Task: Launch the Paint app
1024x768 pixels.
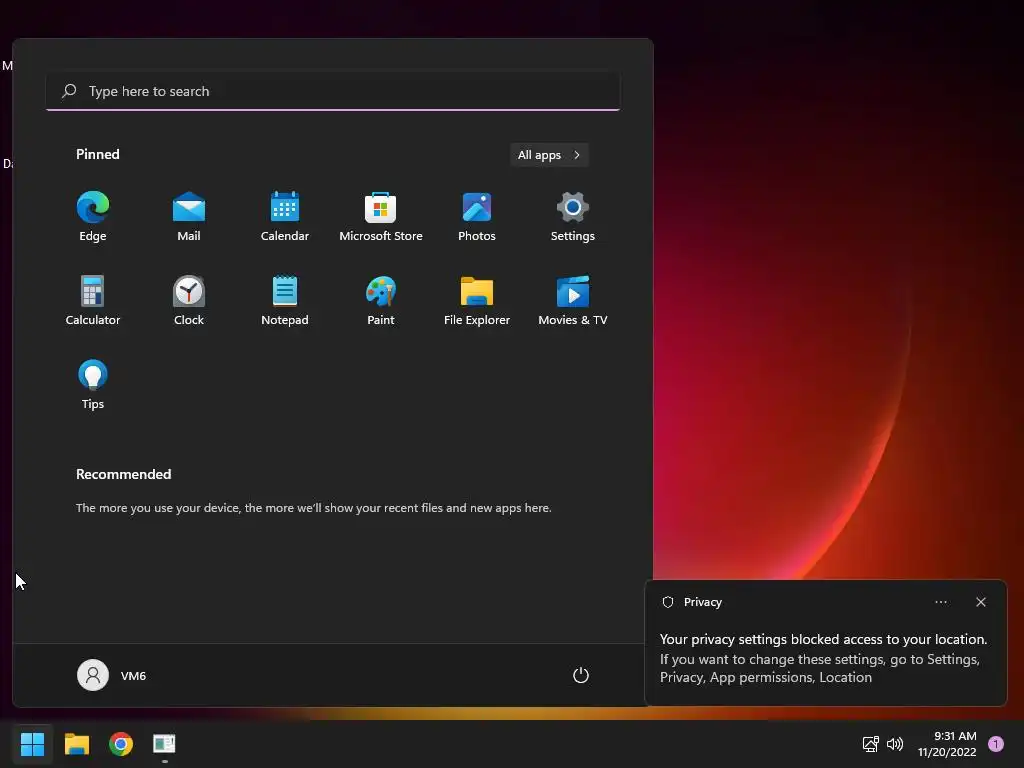Action: click(381, 300)
